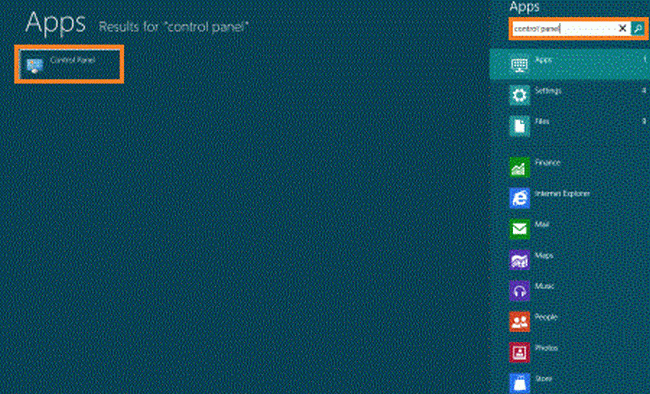Click the Control Panel result label

coord(73,60)
